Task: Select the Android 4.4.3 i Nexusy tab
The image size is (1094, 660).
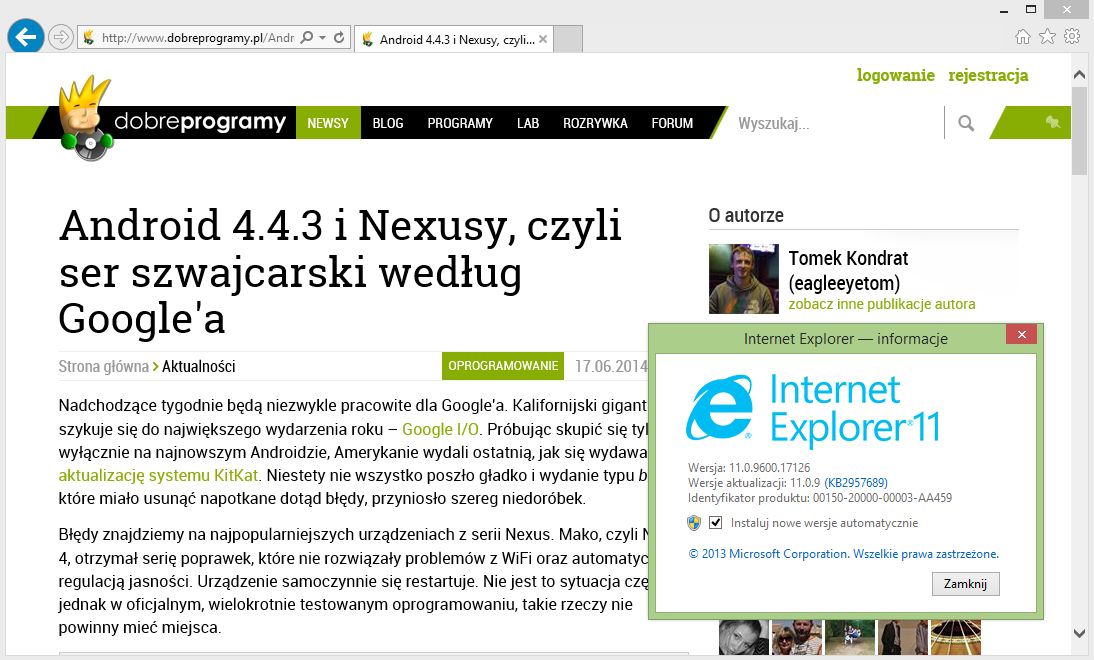Action: click(454, 39)
